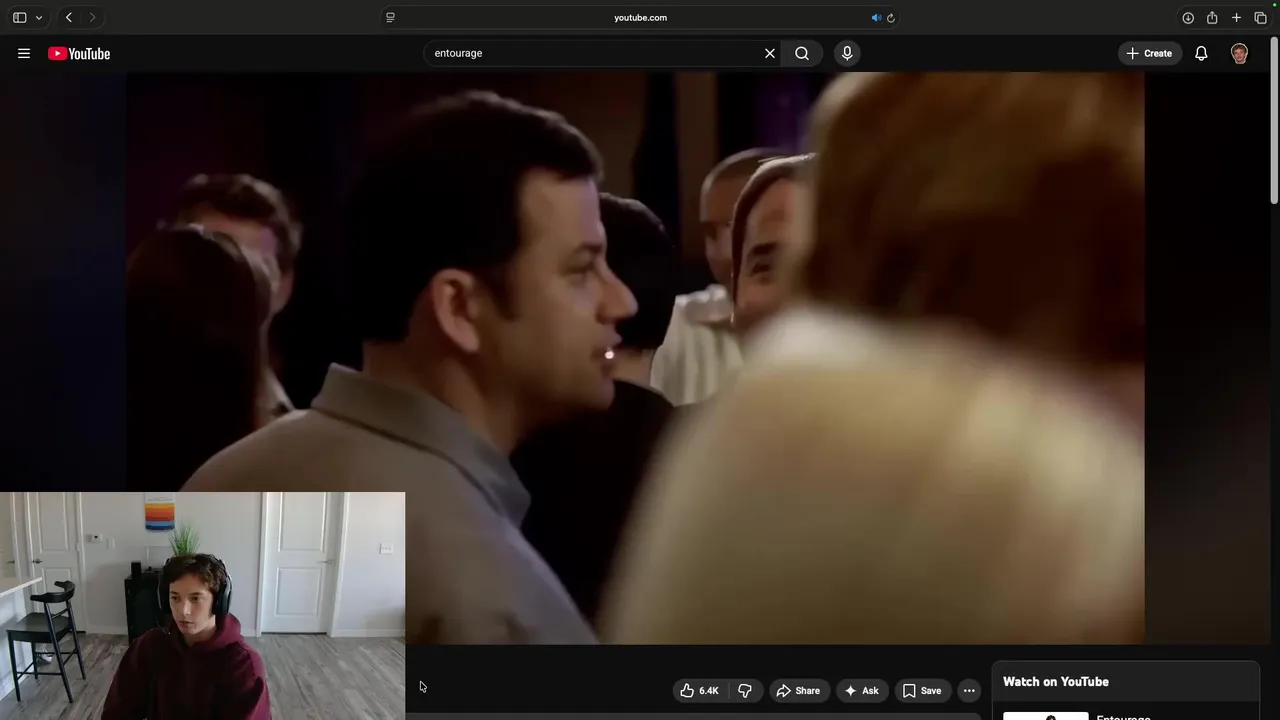Image resolution: width=1280 pixels, height=720 pixels.
Task: Show Safari downloads
Action: [x=1188, y=17]
